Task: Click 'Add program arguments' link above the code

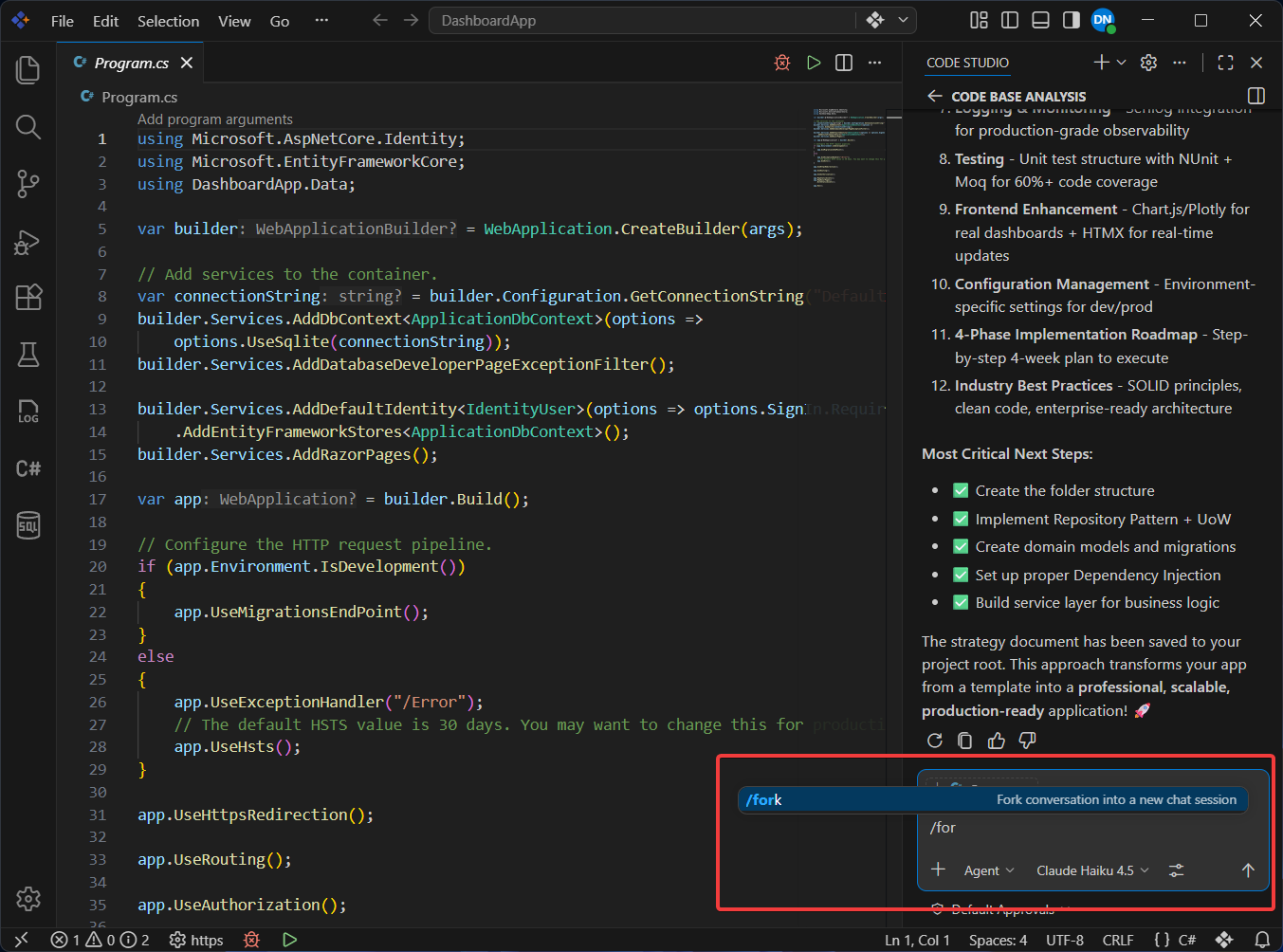Action: (x=215, y=119)
